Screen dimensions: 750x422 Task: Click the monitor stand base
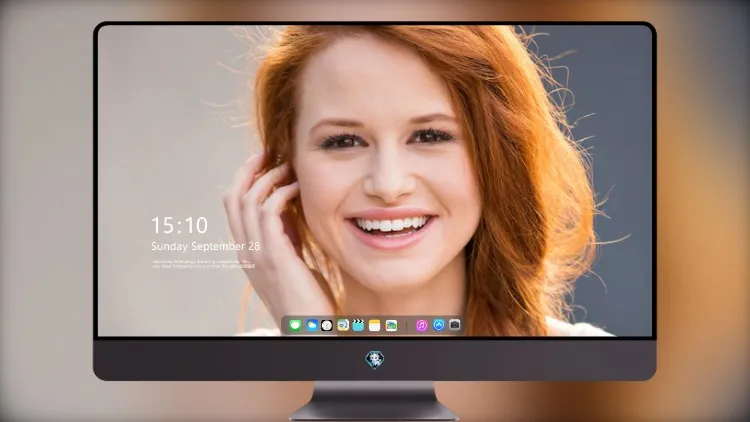pos(375,402)
